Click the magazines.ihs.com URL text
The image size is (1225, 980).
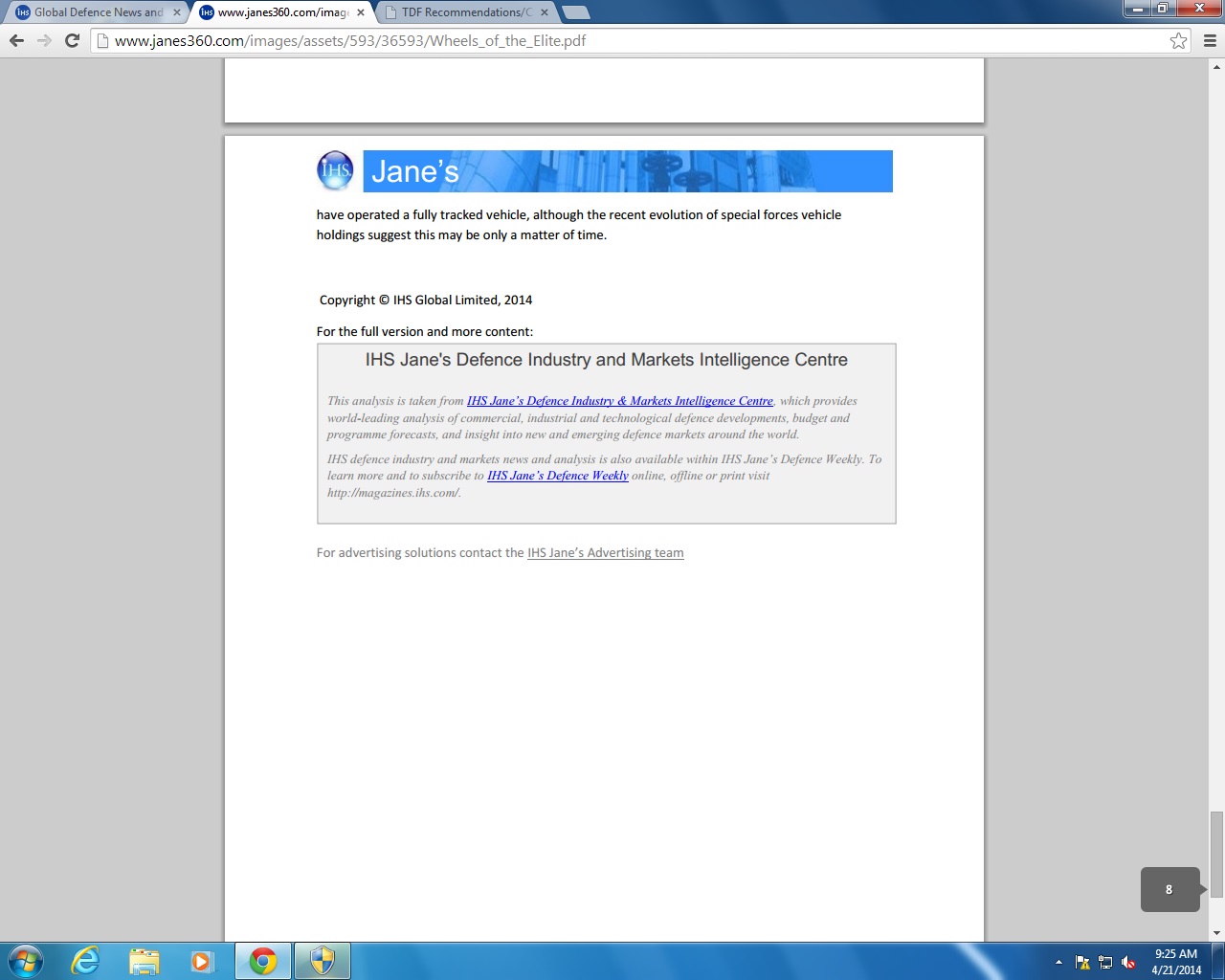point(393,493)
